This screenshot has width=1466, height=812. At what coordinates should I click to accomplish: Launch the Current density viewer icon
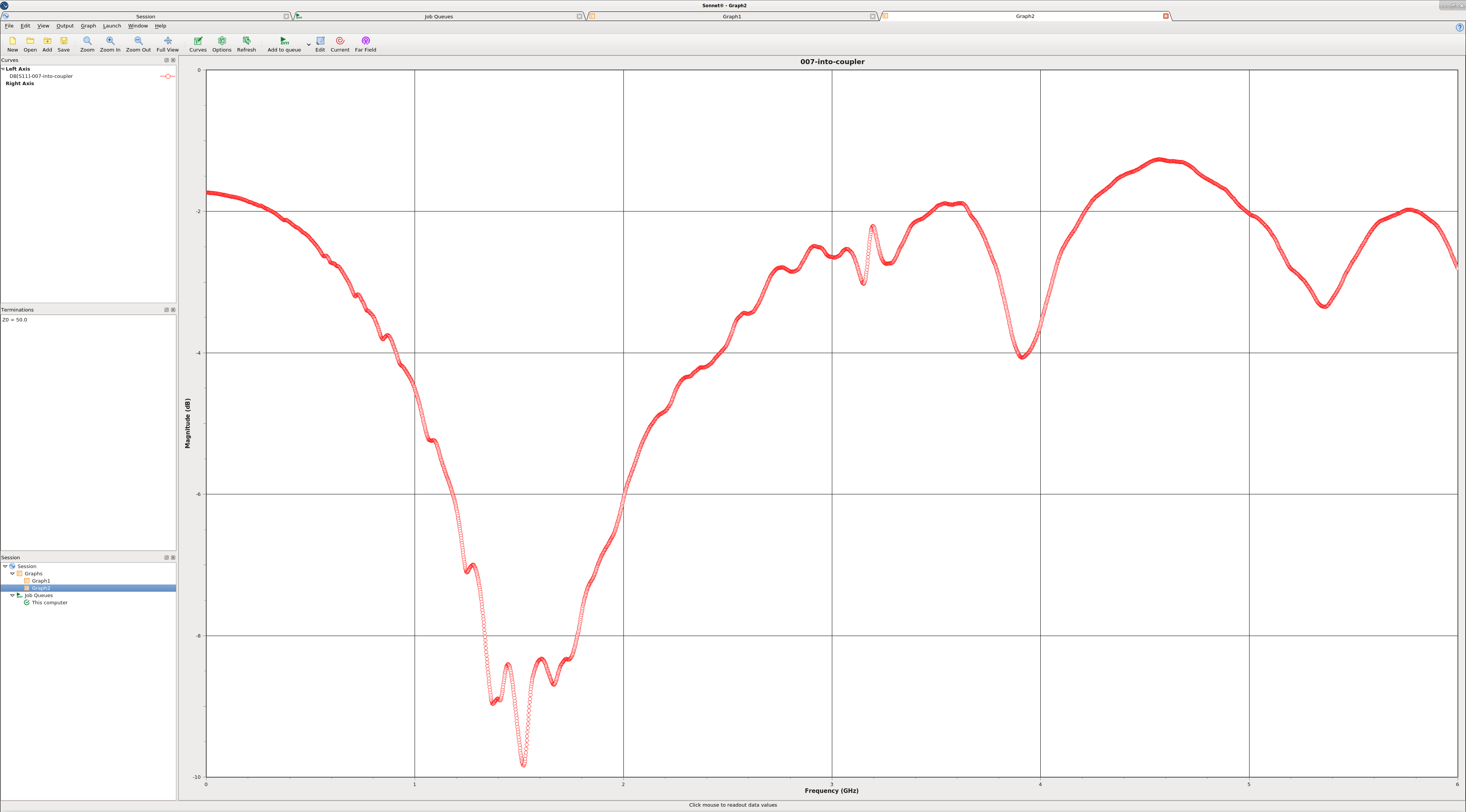(x=340, y=41)
